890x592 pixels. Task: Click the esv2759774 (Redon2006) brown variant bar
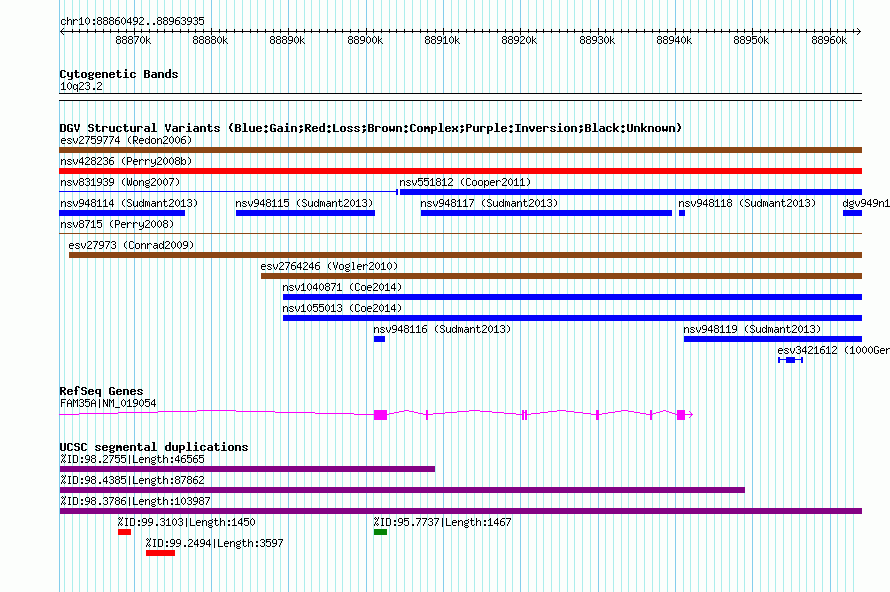pos(460,150)
